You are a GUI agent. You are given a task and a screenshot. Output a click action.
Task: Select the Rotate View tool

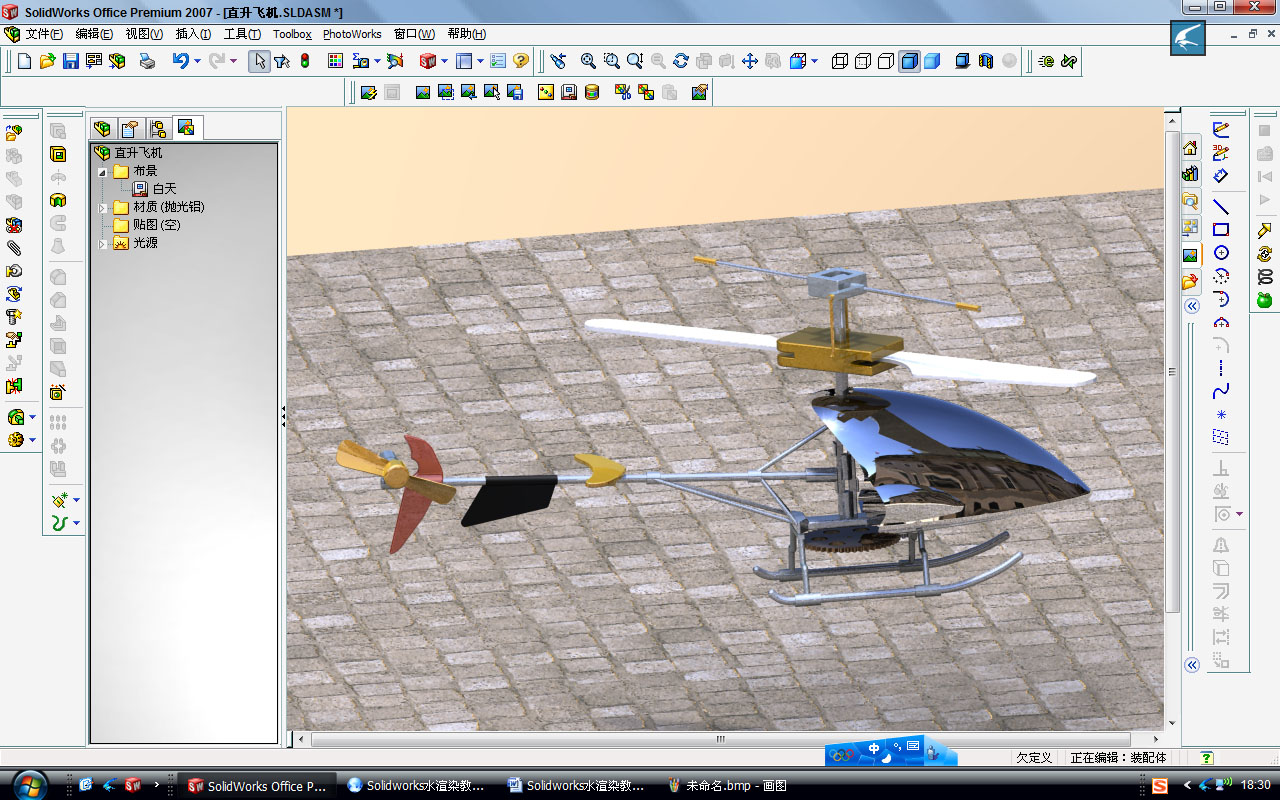pyautogui.click(x=681, y=61)
